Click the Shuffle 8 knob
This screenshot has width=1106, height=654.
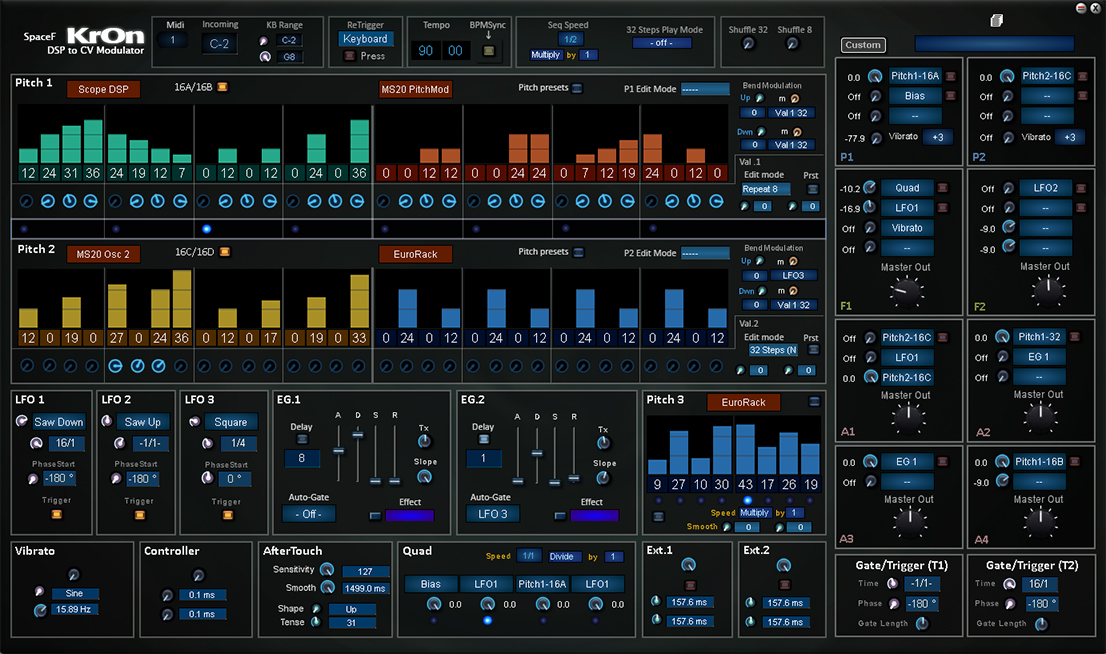[x=794, y=44]
